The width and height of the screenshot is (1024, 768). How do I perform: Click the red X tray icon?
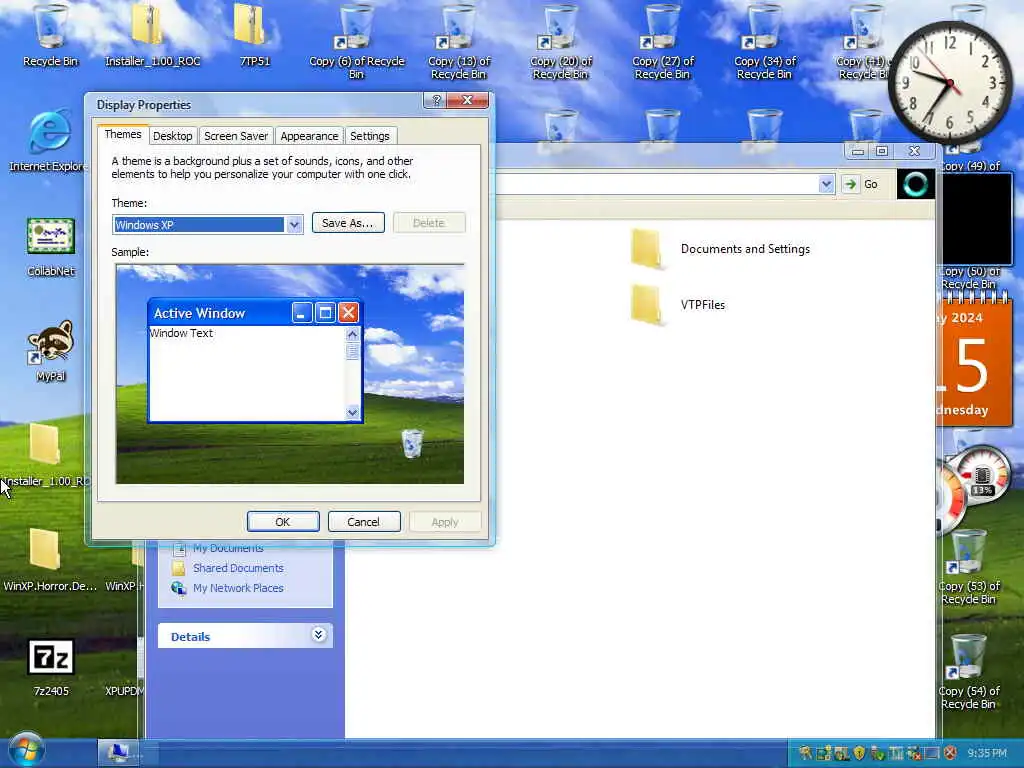coord(950,753)
